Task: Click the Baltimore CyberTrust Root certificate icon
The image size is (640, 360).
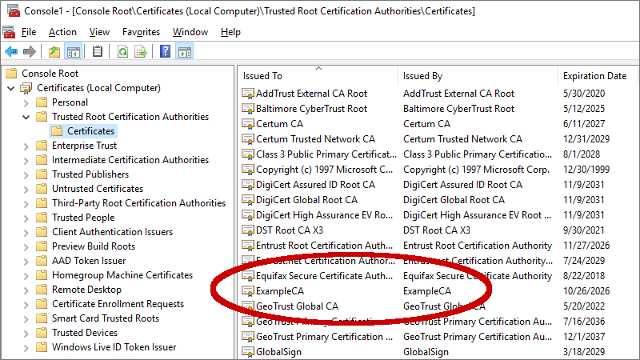Action: tap(248, 109)
